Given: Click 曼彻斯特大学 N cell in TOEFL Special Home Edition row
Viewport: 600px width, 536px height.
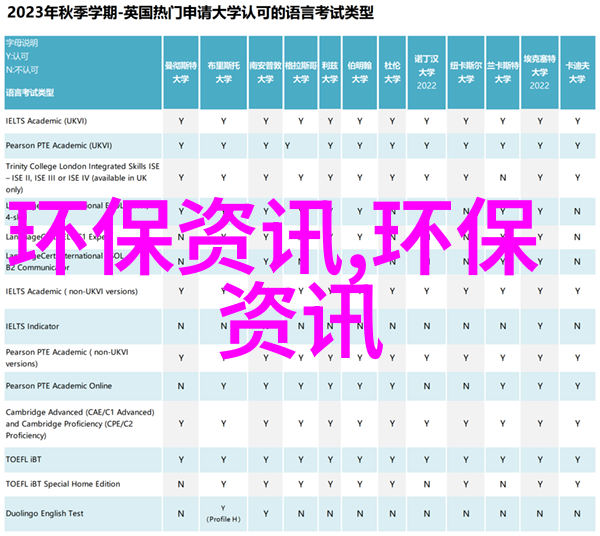Looking at the screenshot, I should (x=181, y=484).
